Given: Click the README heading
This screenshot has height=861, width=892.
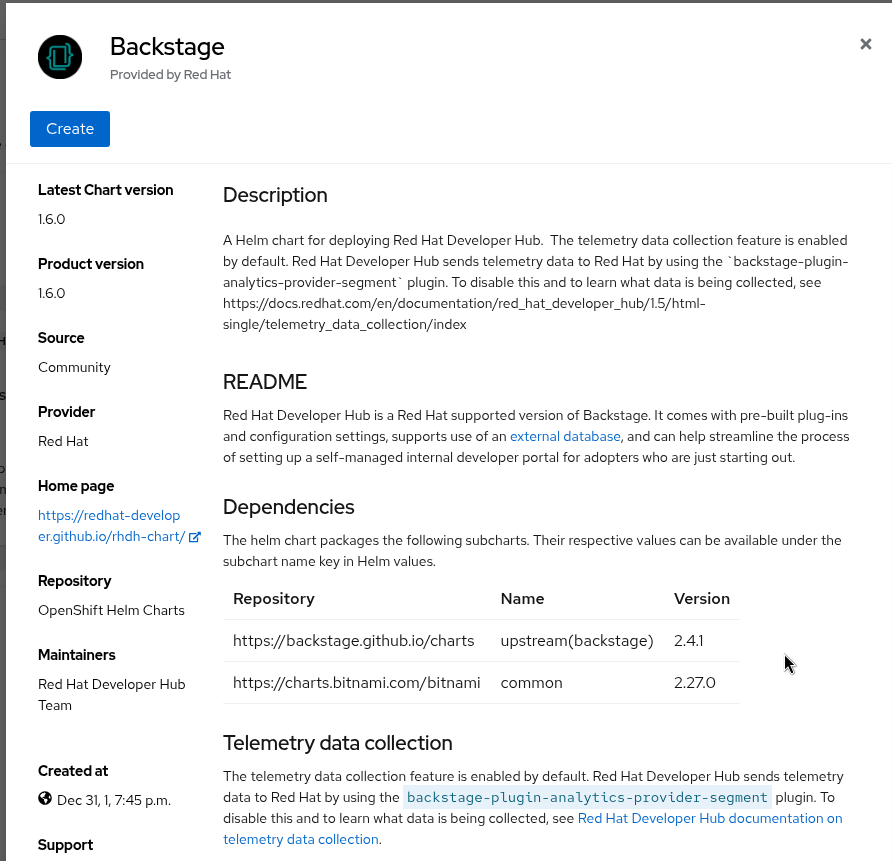Looking at the screenshot, I should (x=265, y=382).
